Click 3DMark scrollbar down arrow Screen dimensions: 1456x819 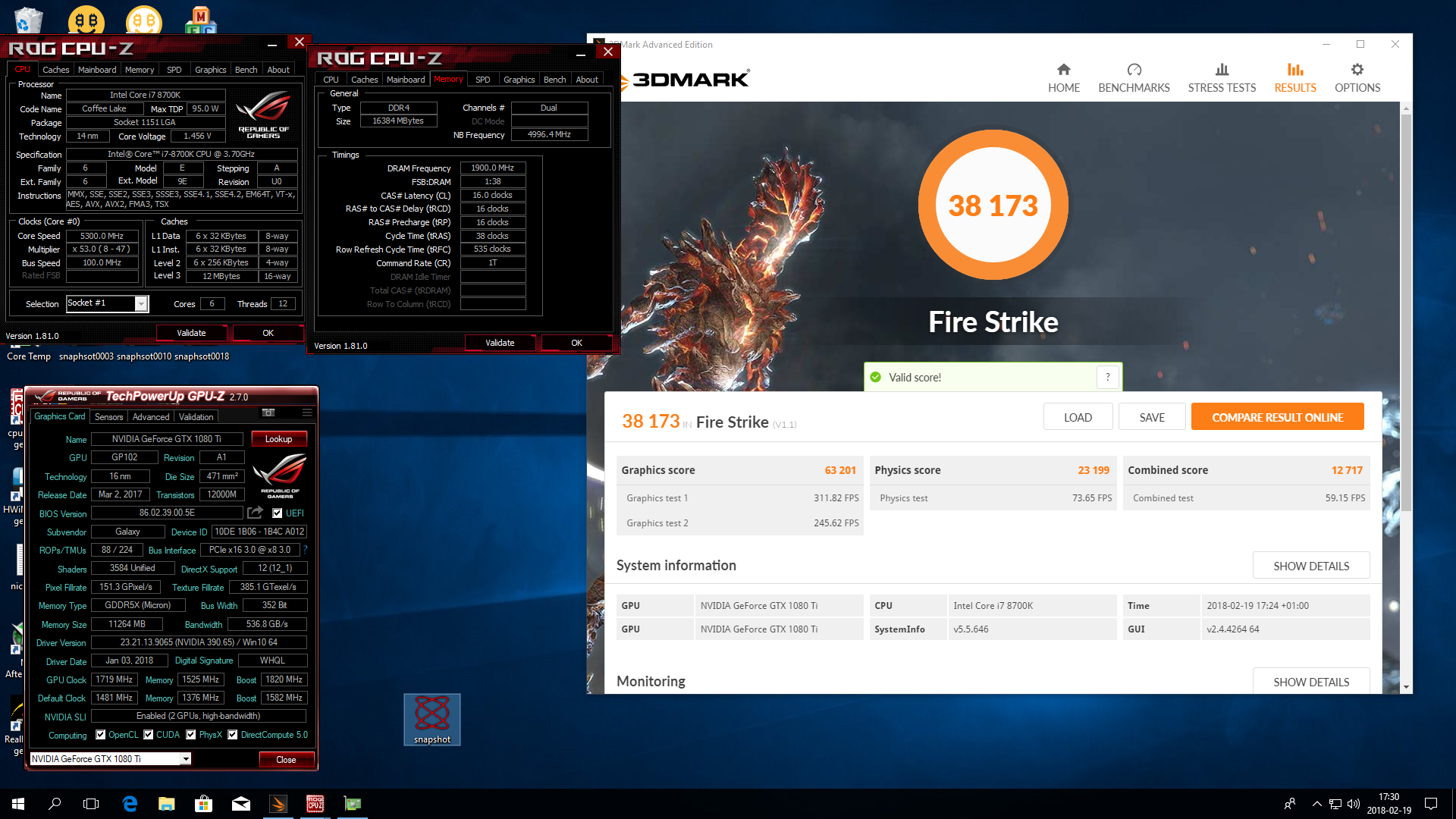pyautogui.click(x=1406, y=687)
